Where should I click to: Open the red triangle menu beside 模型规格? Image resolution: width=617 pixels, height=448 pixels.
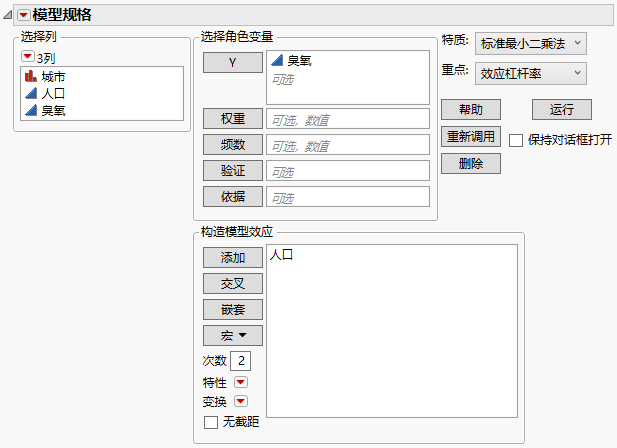(x=24, y=15)
